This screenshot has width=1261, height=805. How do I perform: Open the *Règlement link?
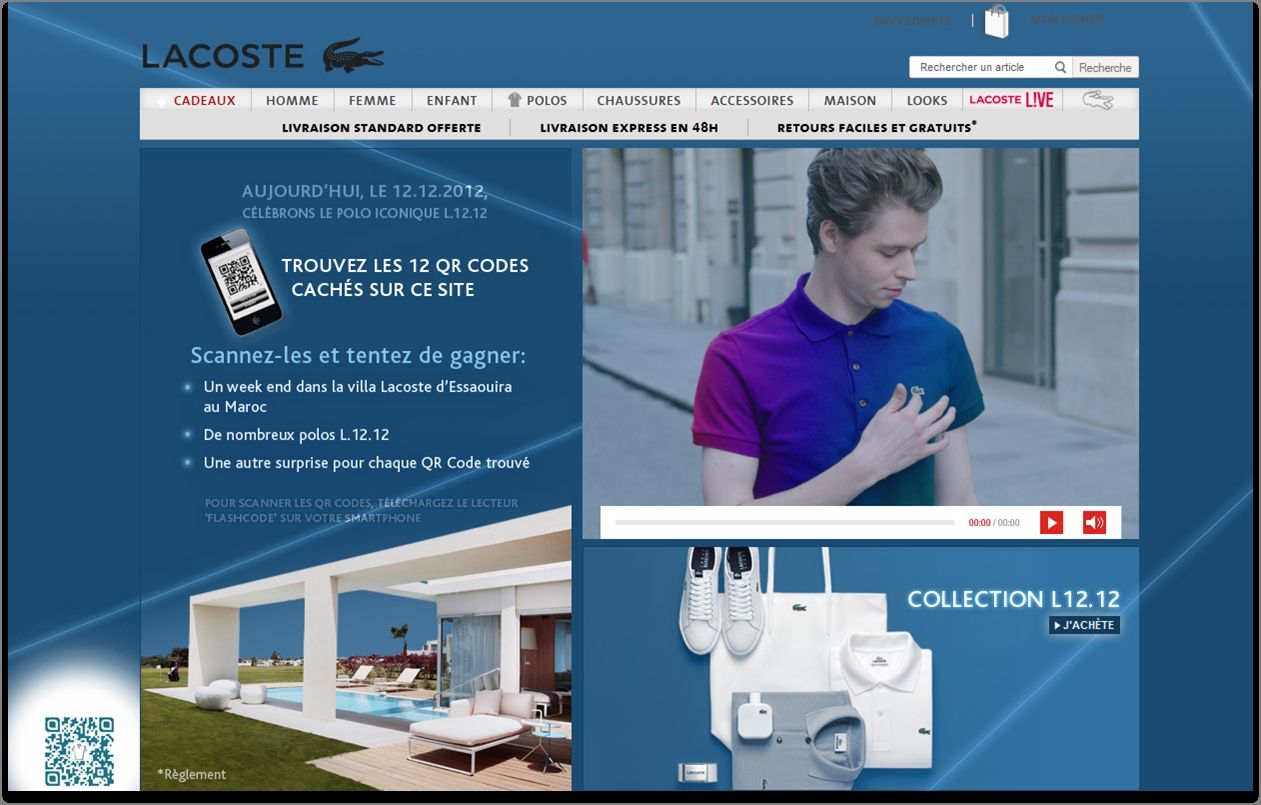191,774
